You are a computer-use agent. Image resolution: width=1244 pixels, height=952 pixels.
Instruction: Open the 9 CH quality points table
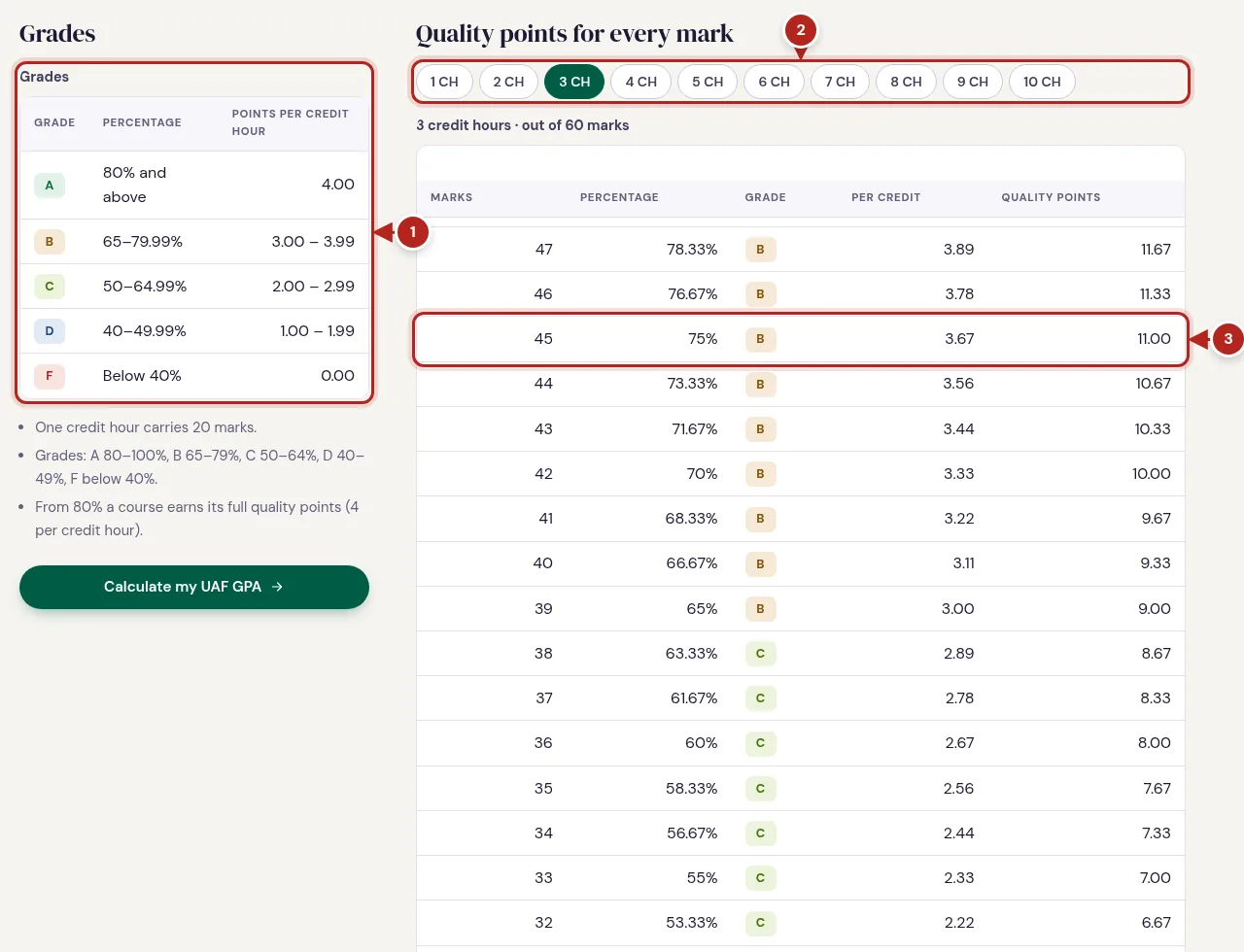(972, 82)
